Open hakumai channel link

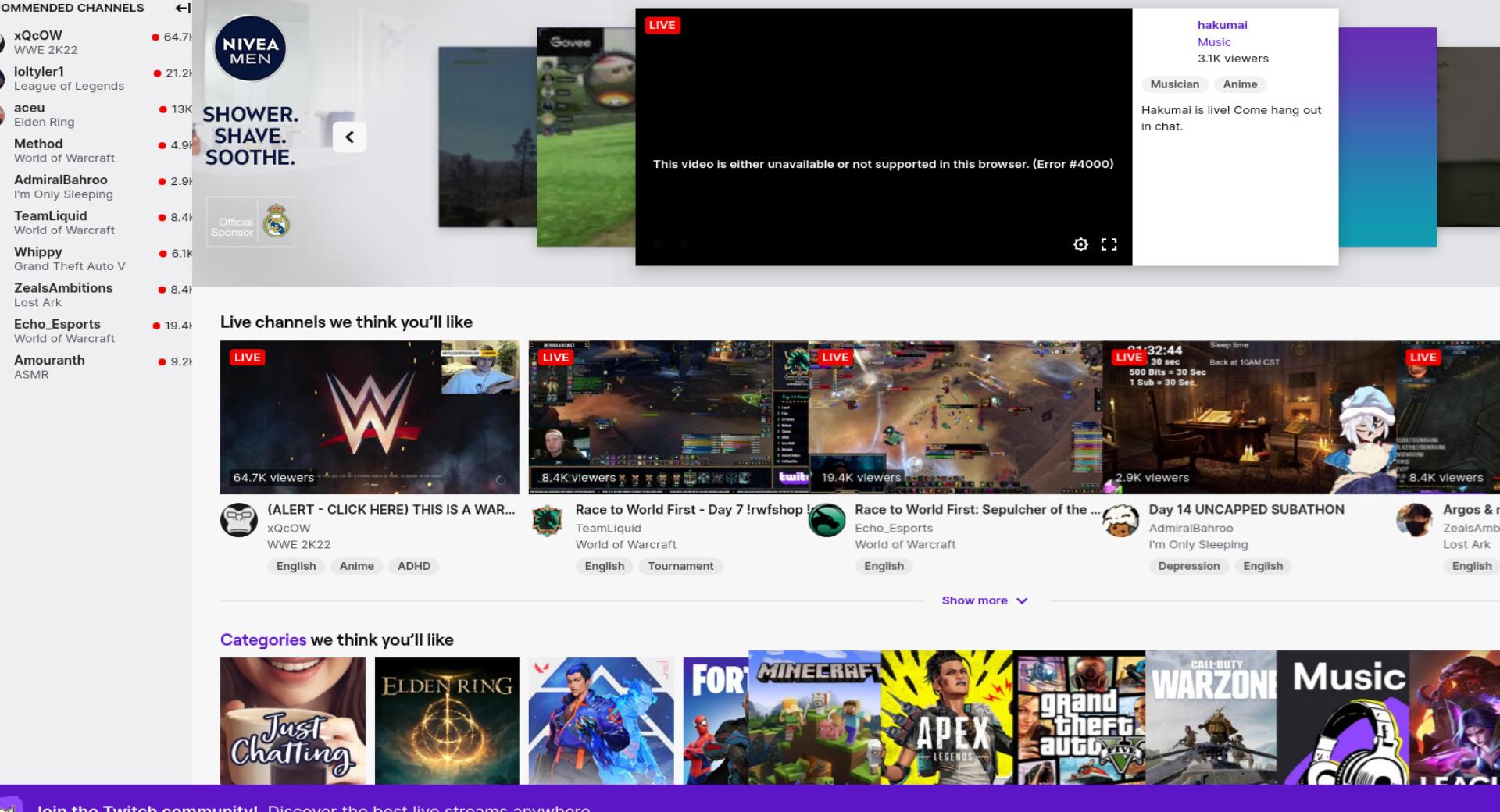coord(1222,25)
